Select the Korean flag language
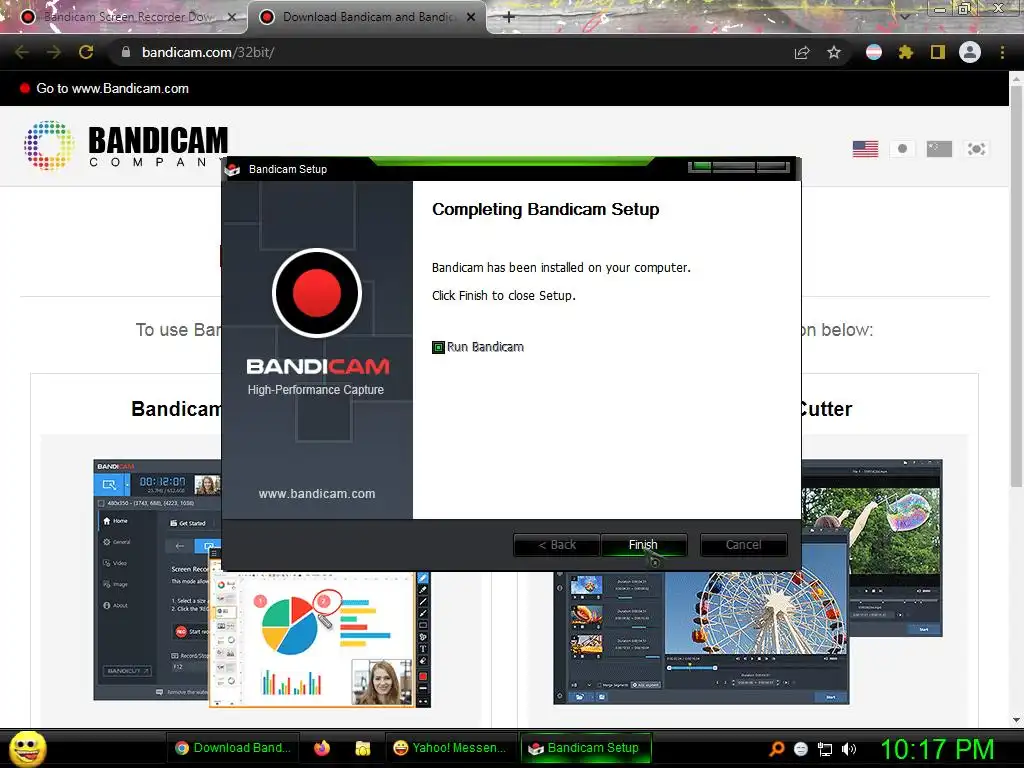The height and width of the screenshot is (768, 1024). click(x=976, y=149)
